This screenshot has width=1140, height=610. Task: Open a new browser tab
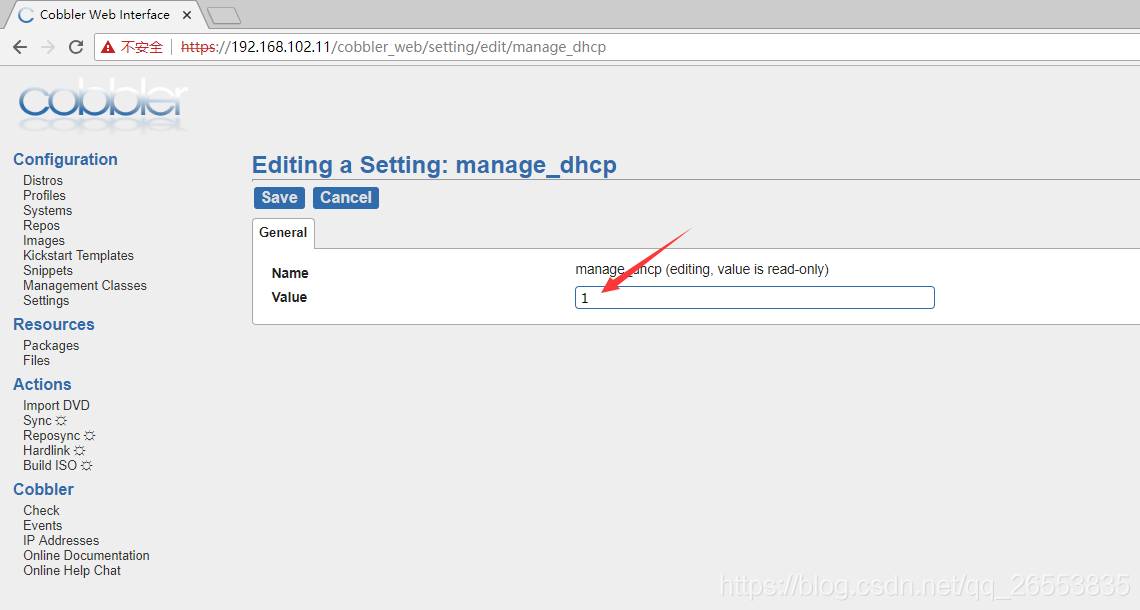click(x=224, y=15)
